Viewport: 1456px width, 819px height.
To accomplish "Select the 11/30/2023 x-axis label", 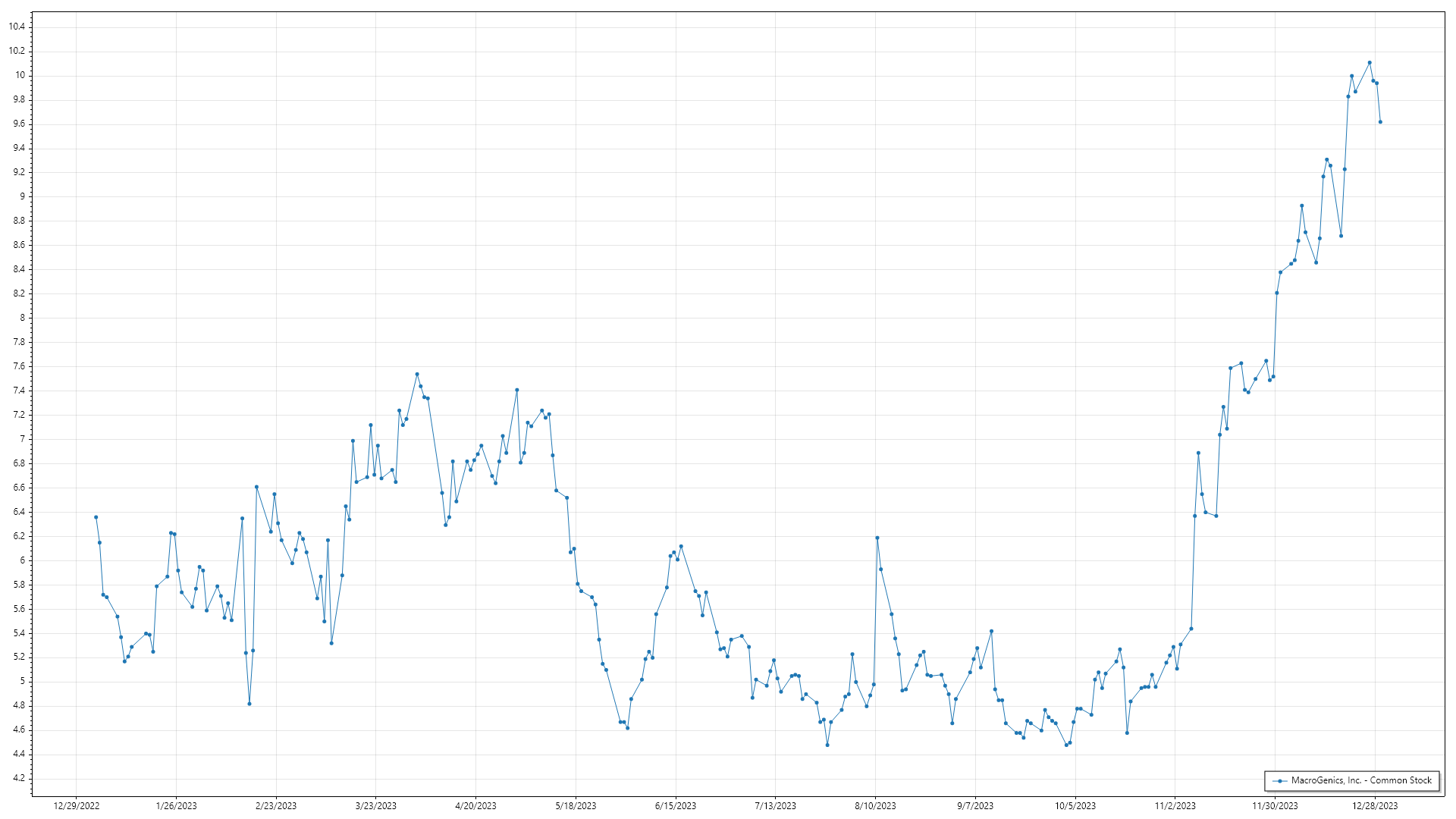I will click(x=1275, y=806).
